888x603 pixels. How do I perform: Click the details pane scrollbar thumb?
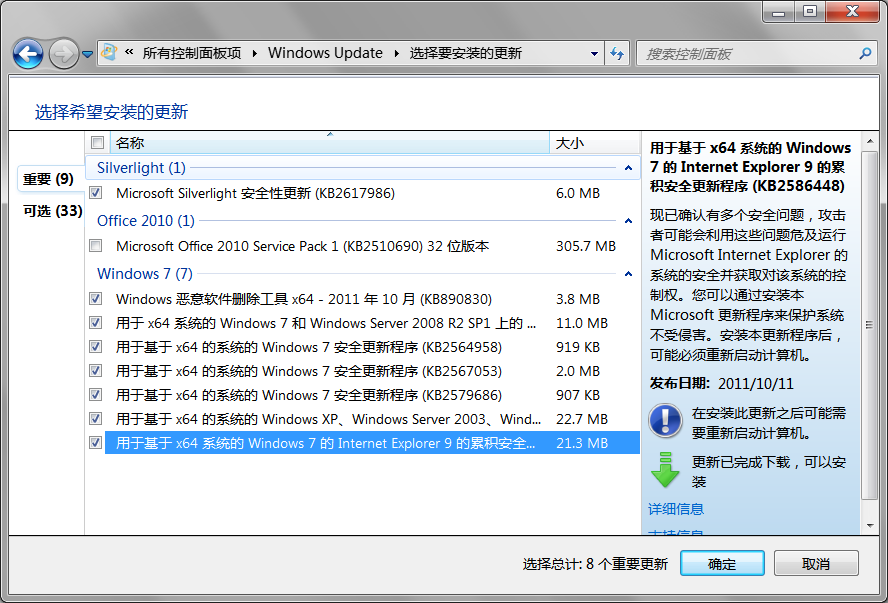point(870,325)
